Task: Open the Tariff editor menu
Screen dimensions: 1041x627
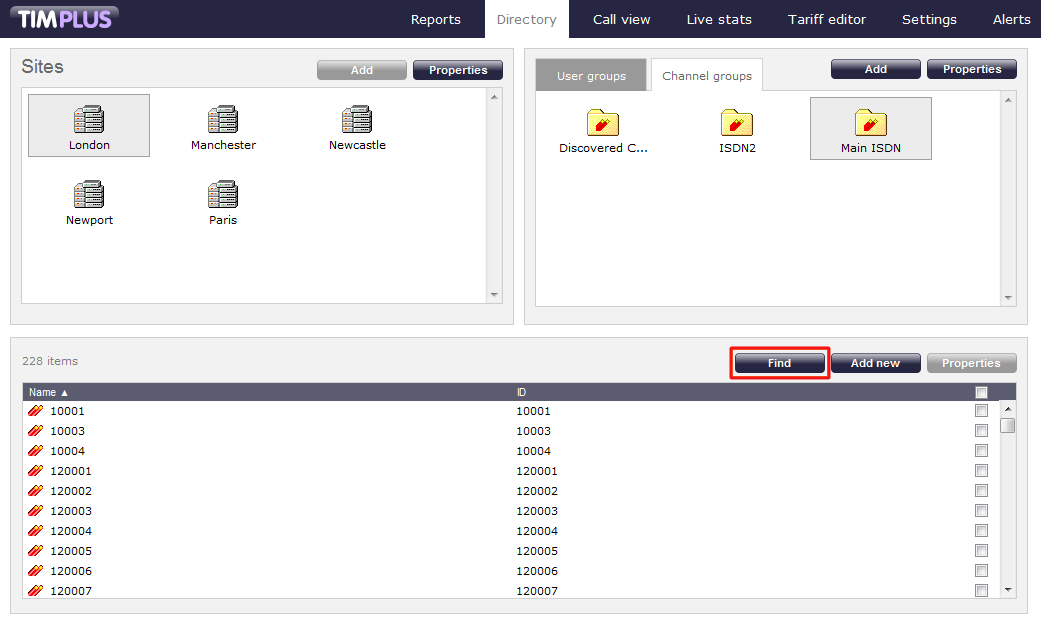Action: pos(826,19)
